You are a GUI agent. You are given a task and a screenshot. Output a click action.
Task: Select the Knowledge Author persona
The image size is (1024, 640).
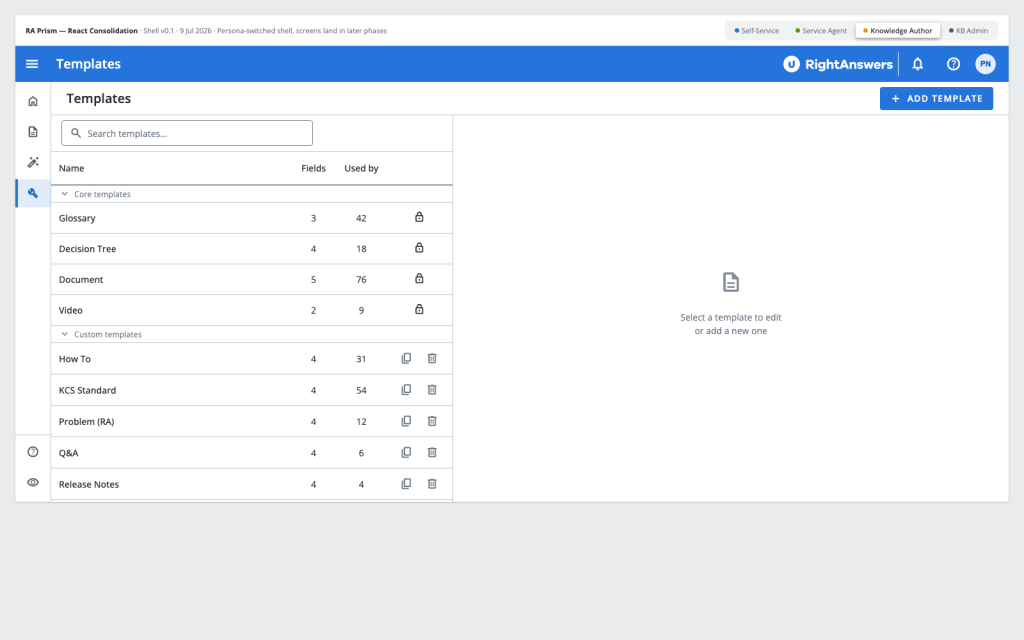(x=898, y=31)
